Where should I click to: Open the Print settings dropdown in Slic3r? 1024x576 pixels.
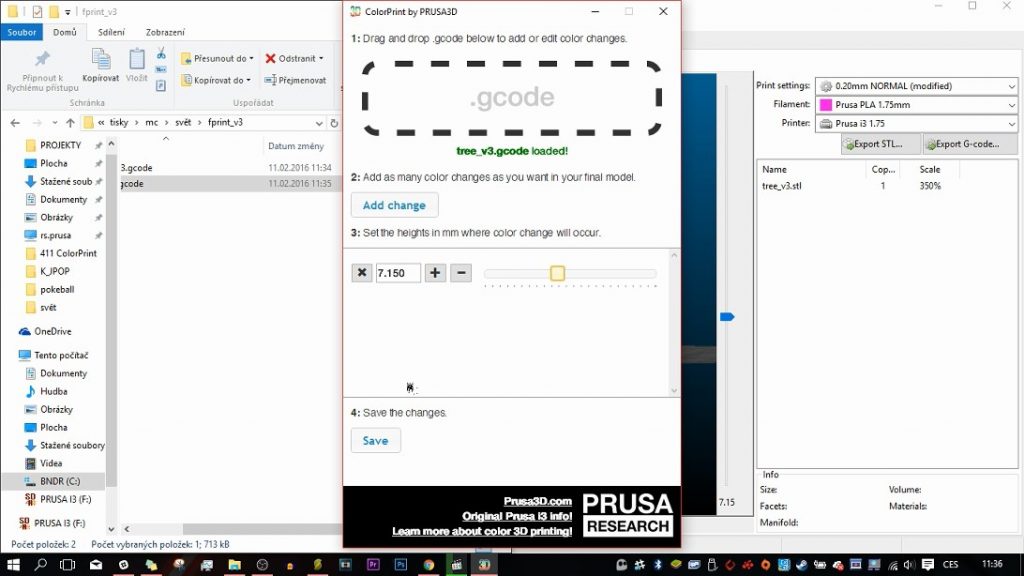[917, 86]
